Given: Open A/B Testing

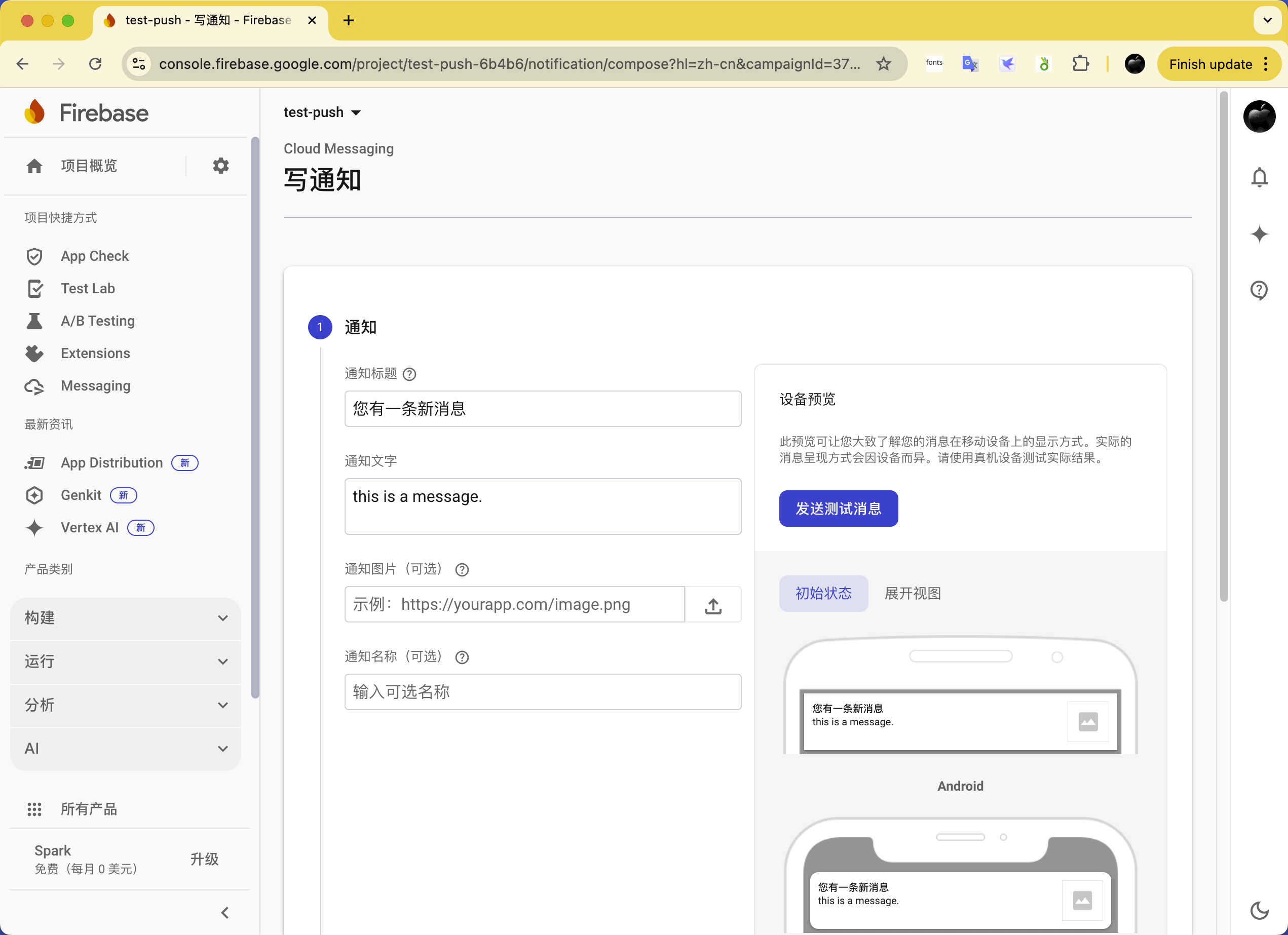Looking at the screenshot, I should pos(97,321).
